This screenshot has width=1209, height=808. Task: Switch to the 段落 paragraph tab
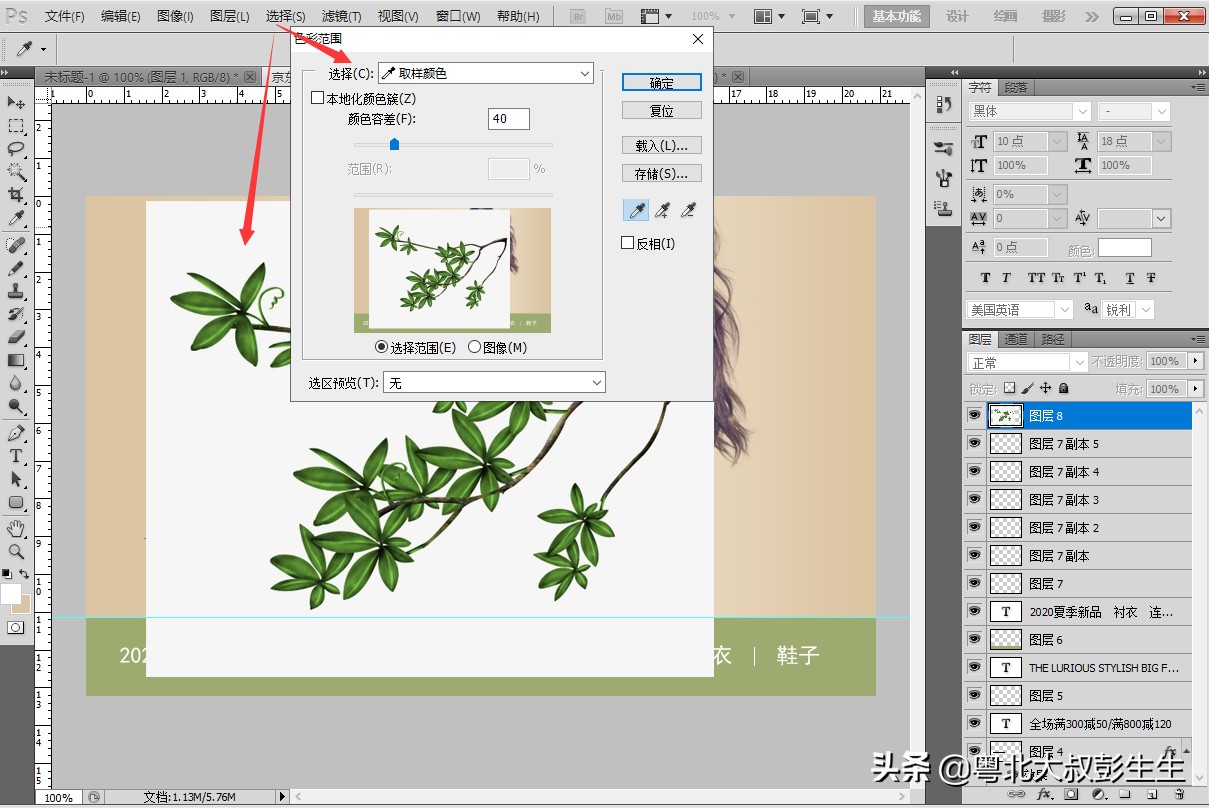coord(1017,87)
